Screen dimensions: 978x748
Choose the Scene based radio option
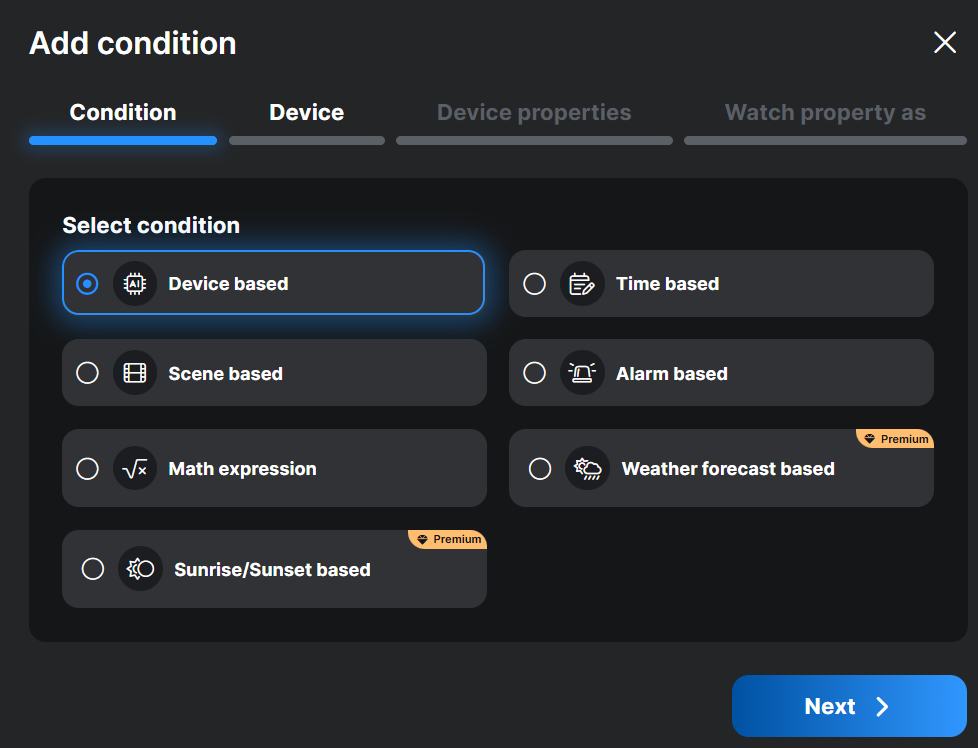click(88, 374)
